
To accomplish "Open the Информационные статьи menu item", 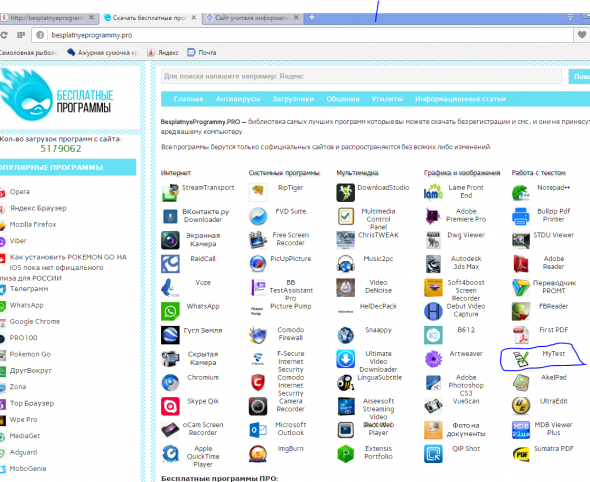I will [460, 99].
